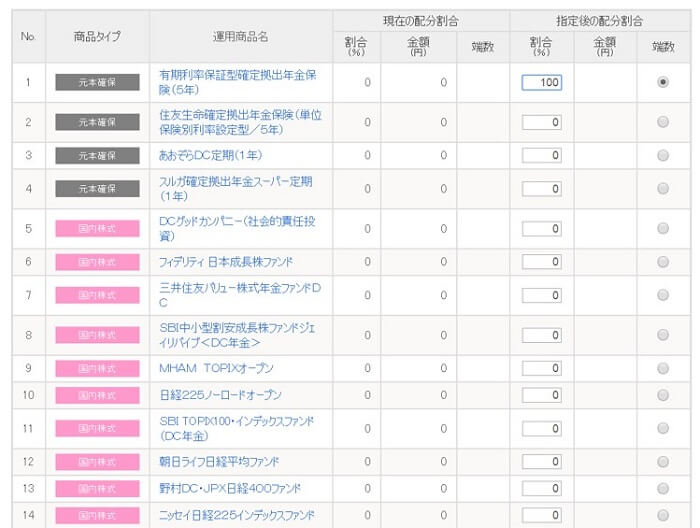
Task: Click ratio input for フィデリティ row
Action: [x=542, y=262]
